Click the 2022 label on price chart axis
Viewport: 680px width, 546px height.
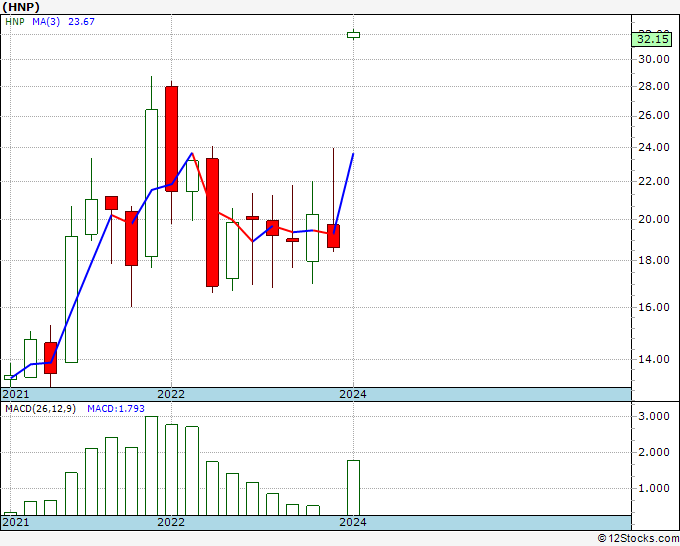point(171,394)
